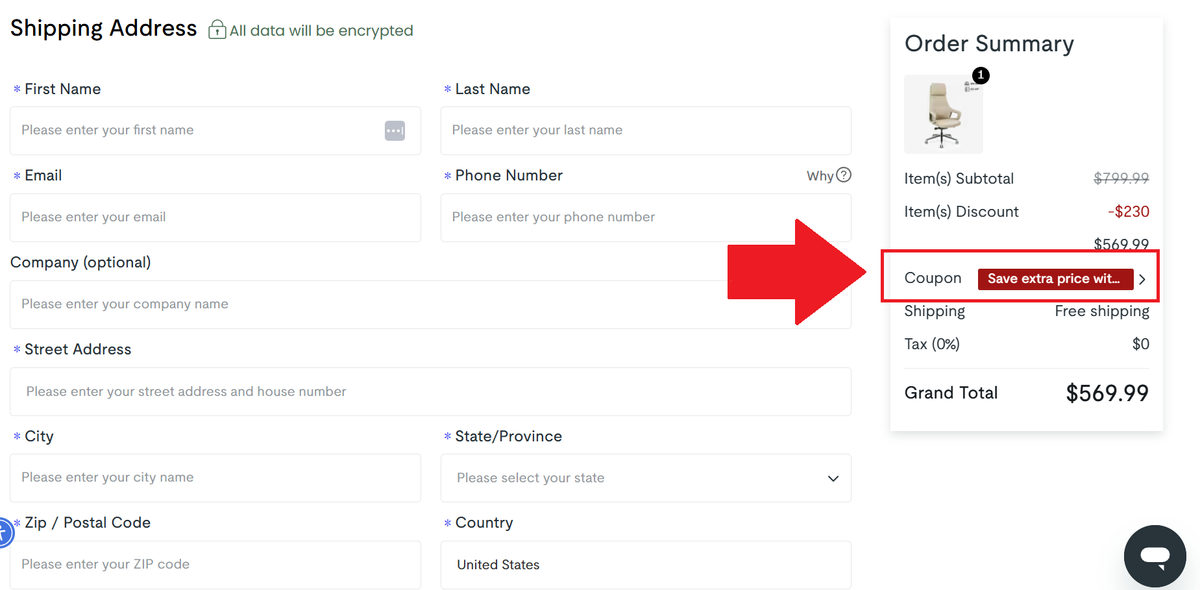Click the First Name input field

point(200,130)
